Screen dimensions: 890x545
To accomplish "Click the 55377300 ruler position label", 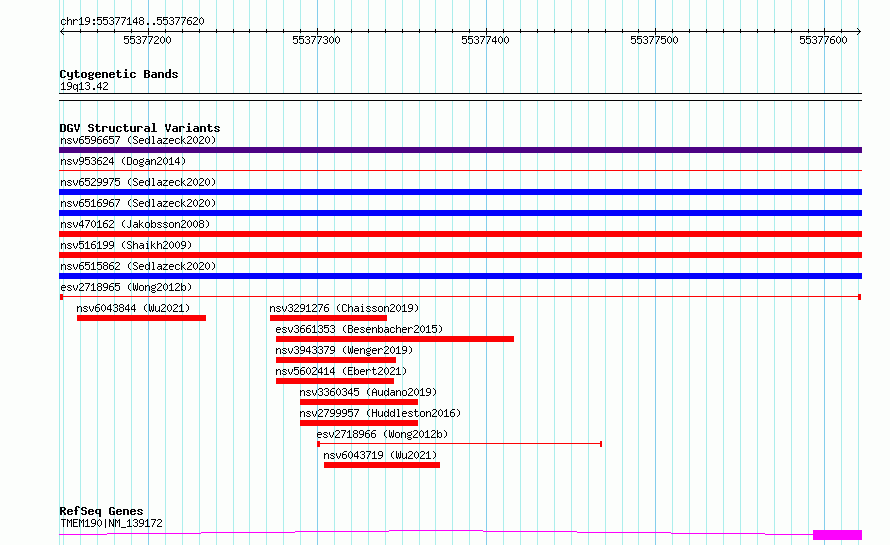I will coord(316,40).
